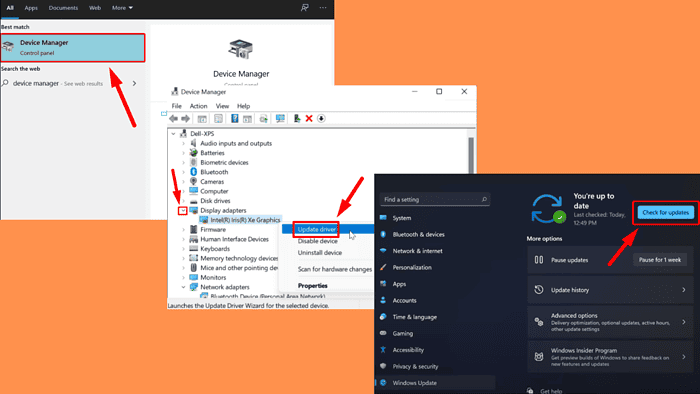Open the Windows Insider Program row
The image size is (700, 394).
[610, 357]
